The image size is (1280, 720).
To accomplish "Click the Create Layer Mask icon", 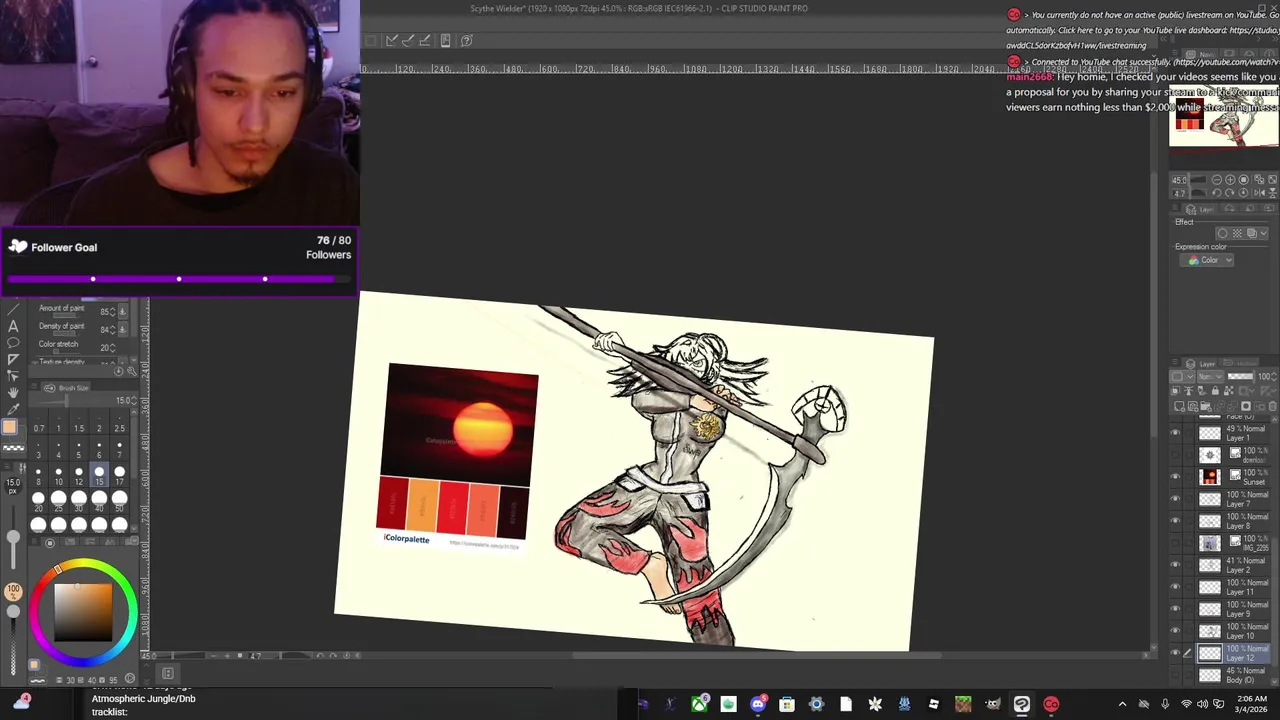I will pyautogui.click(x=1246, y=407).
